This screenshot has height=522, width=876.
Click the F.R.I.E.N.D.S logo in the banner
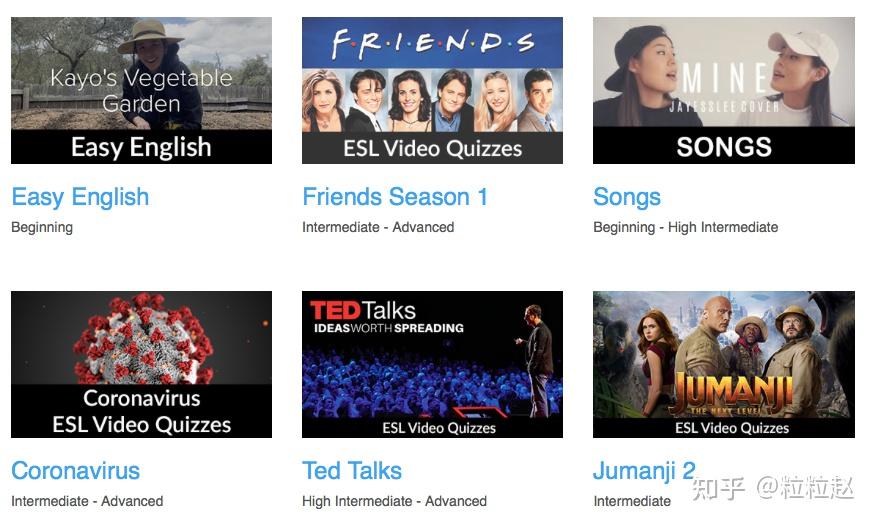[433, 43]
